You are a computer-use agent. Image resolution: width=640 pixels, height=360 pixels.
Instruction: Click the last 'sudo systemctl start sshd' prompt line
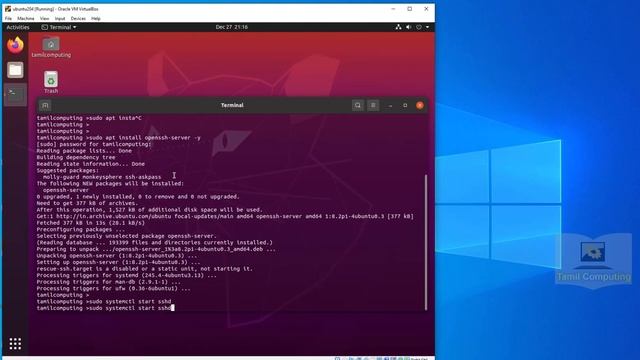coord(105,308)
